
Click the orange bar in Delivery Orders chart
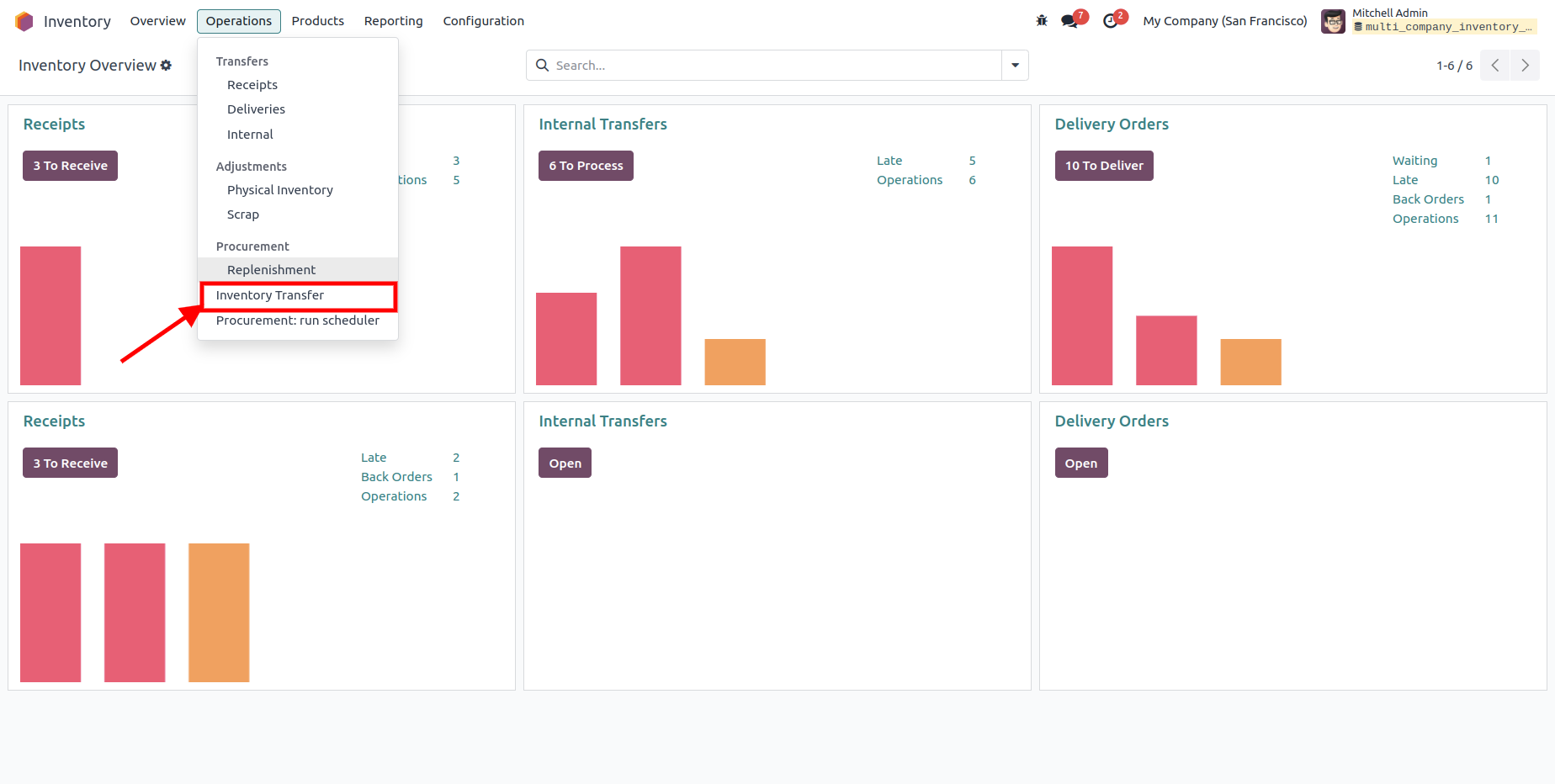1250,362
